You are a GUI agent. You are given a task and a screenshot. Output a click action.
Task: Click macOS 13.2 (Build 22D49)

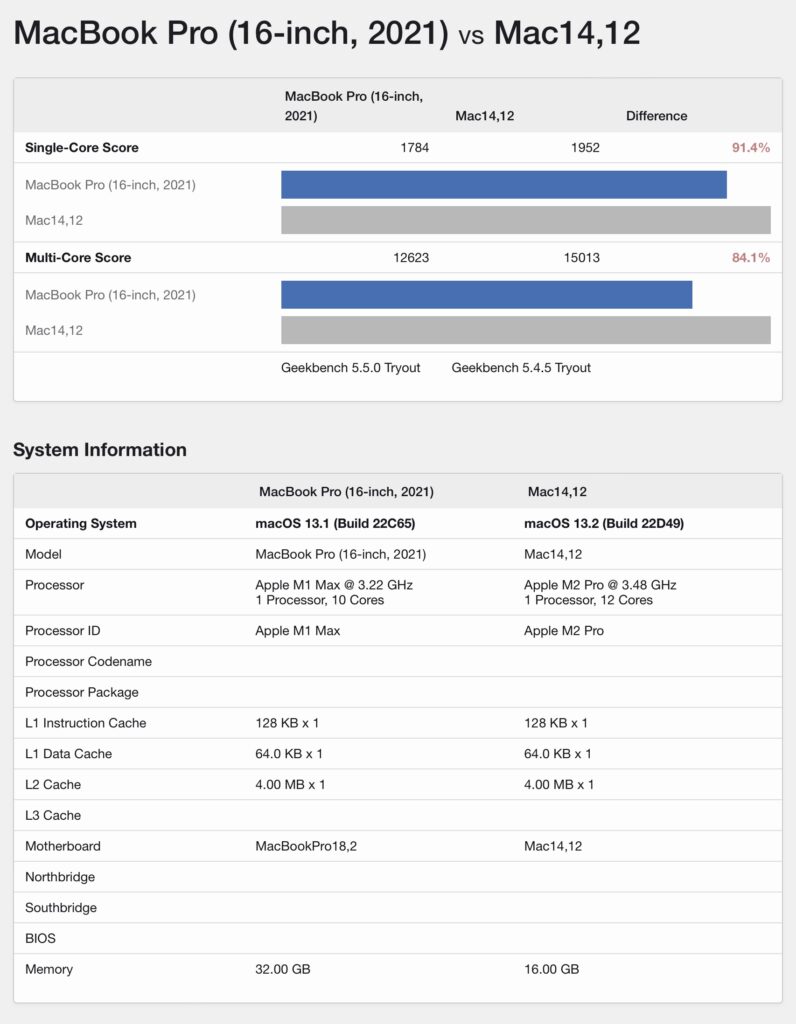(604, 523)
